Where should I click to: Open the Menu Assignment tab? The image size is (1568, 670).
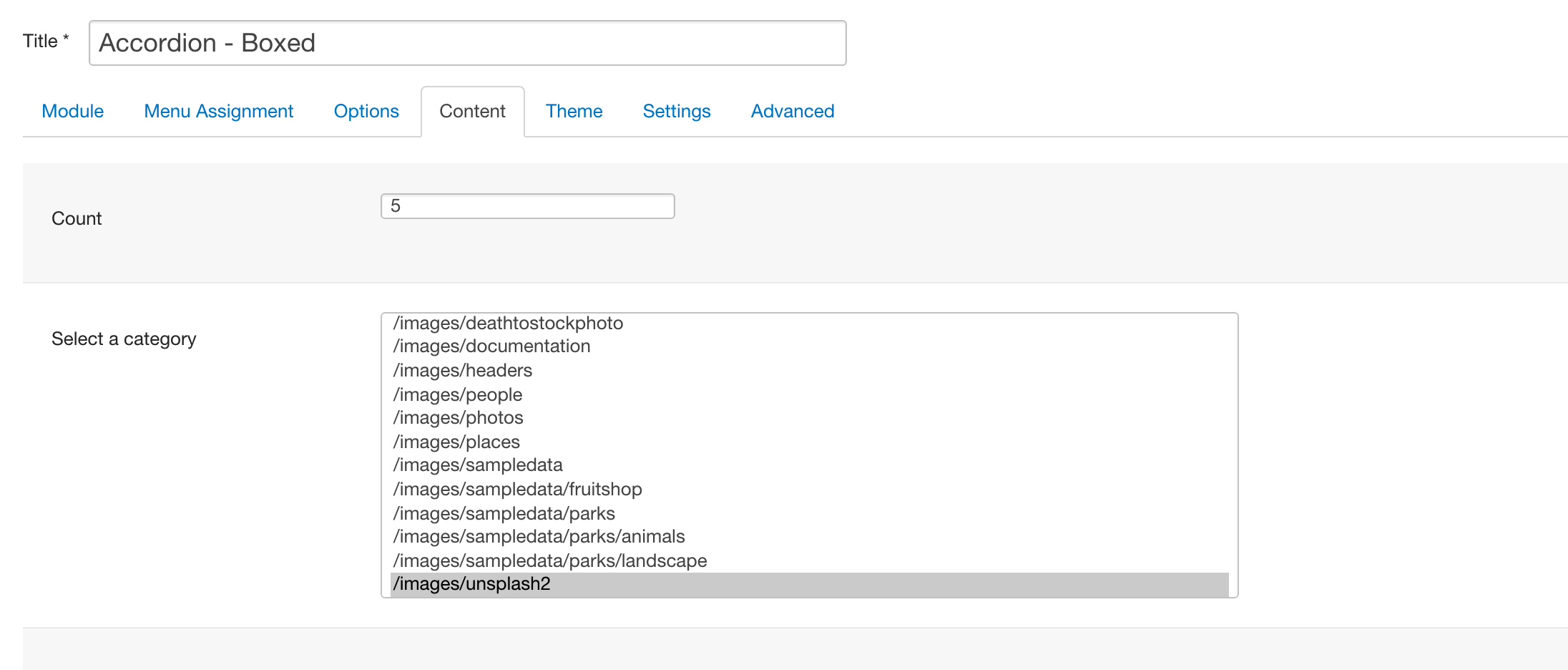point(219,111)
